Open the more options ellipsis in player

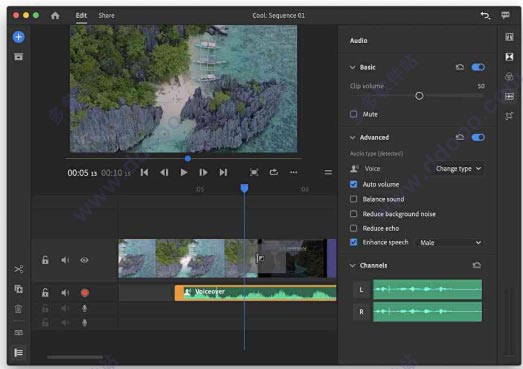point(294,172)
